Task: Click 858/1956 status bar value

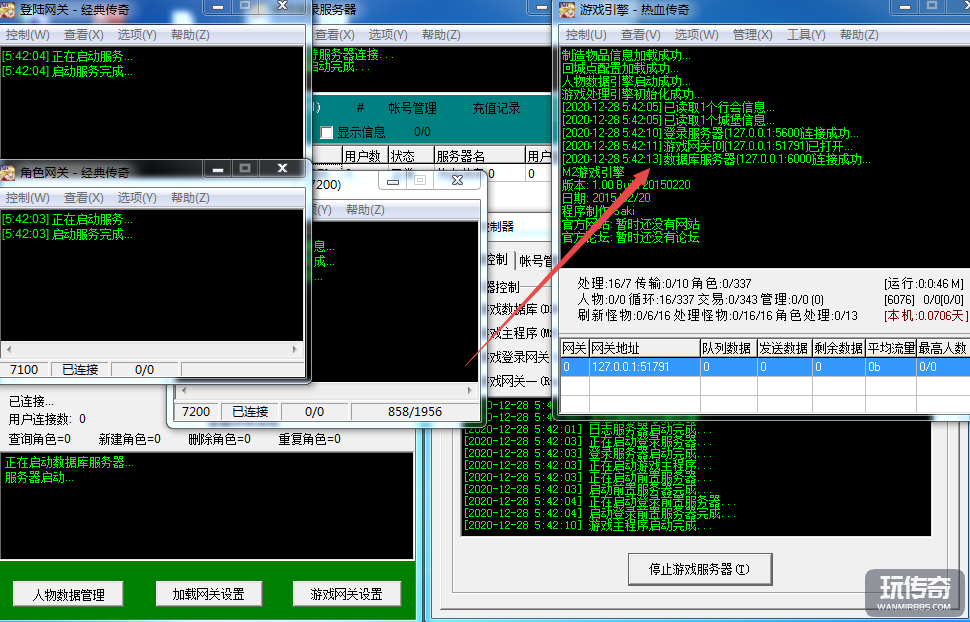Action: (x=414, y=412)
